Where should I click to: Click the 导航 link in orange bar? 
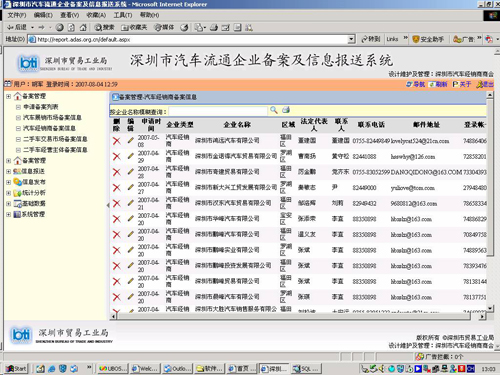tap(415, 84)
